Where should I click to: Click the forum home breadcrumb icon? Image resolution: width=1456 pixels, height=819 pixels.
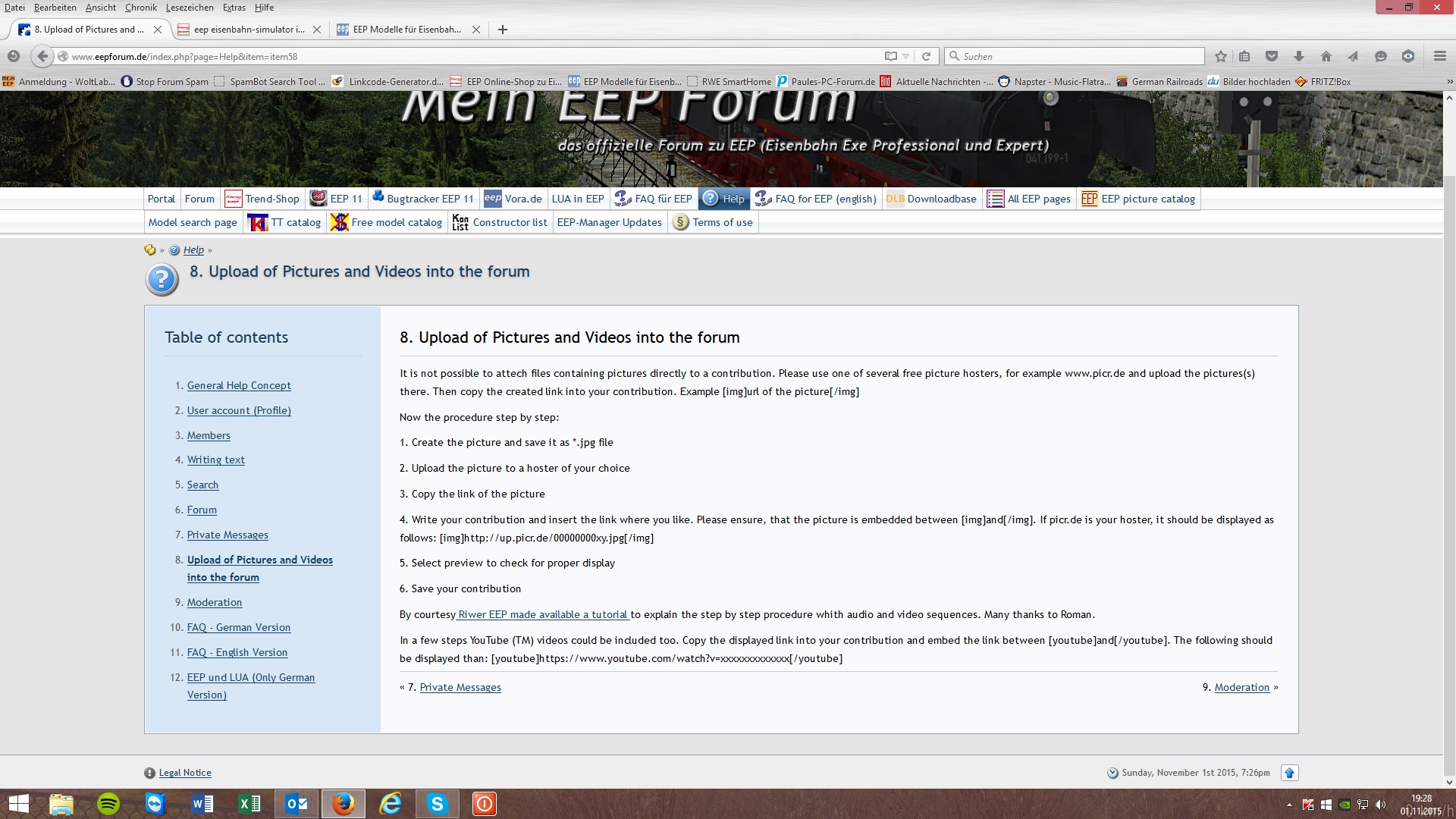[150, 250]
